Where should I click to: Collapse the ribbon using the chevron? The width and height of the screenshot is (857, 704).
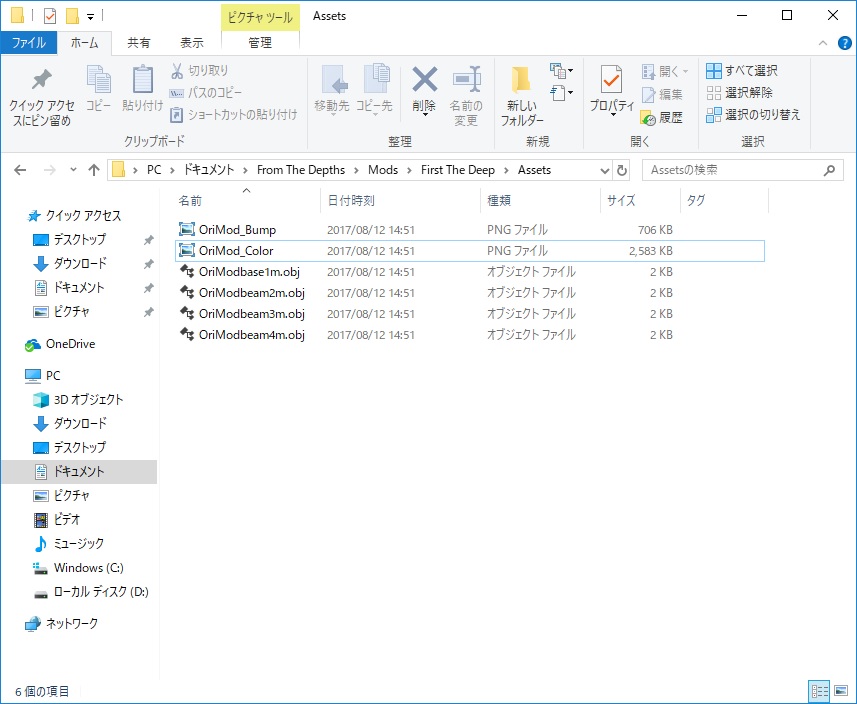coord(823,43)
